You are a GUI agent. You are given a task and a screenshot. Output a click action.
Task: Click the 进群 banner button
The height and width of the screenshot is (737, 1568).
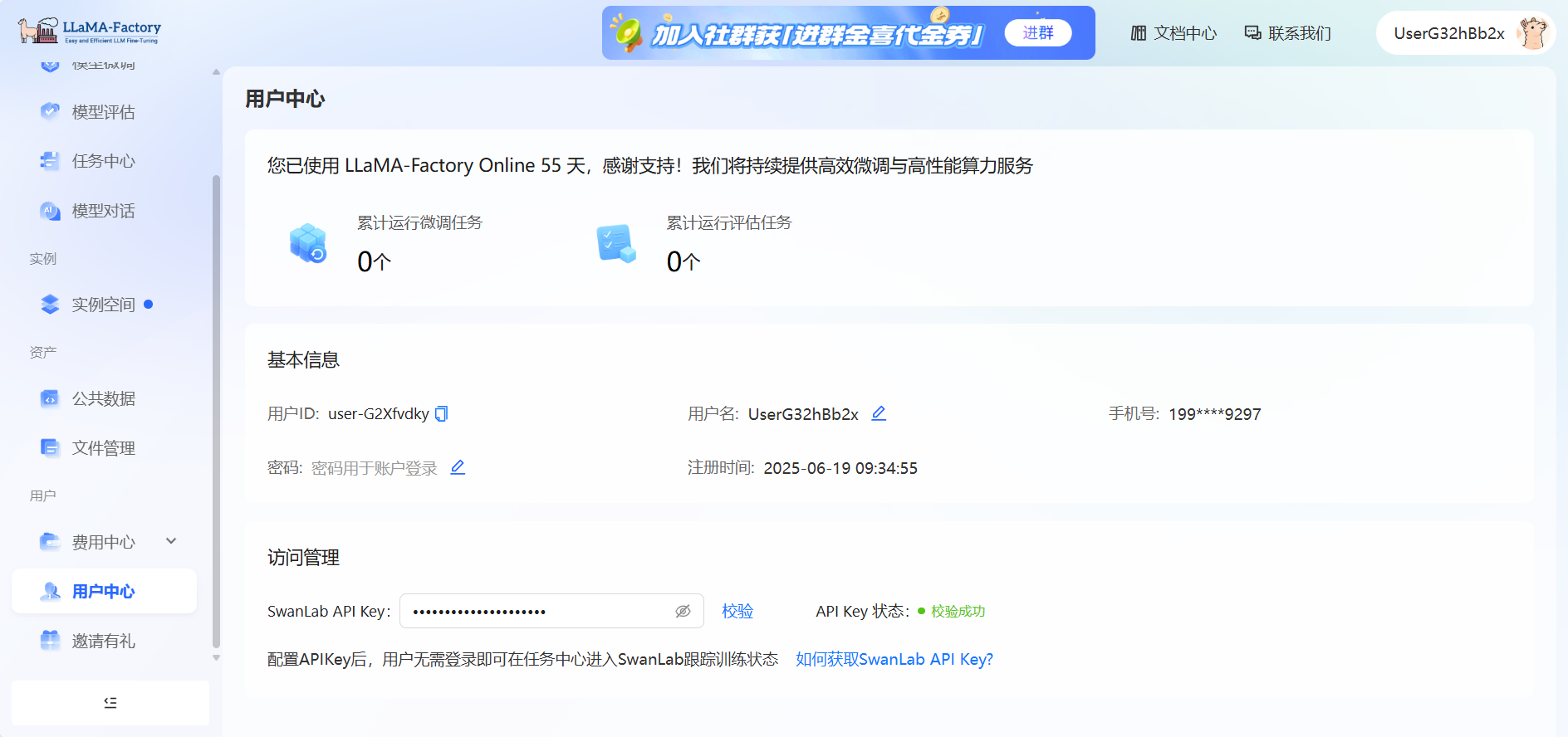pyautogui.click(x=1037, y=33)
